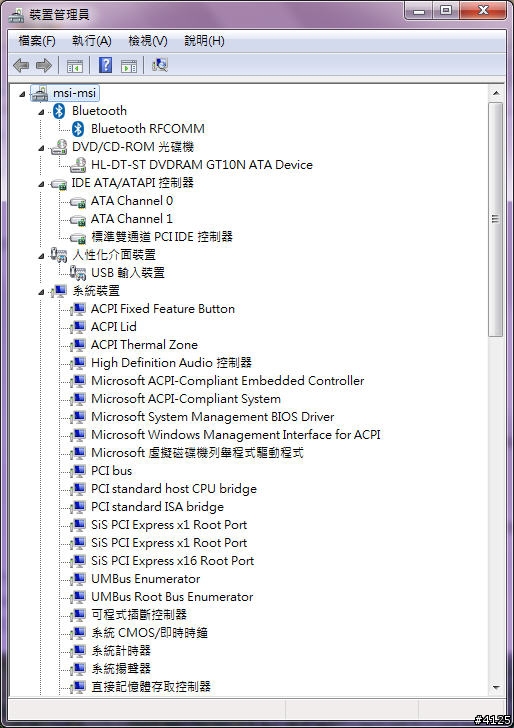The height and width of the screenshot is (728, 514).
Task: Click the 系統揚聲器 device icon
Action: (78, 669)
